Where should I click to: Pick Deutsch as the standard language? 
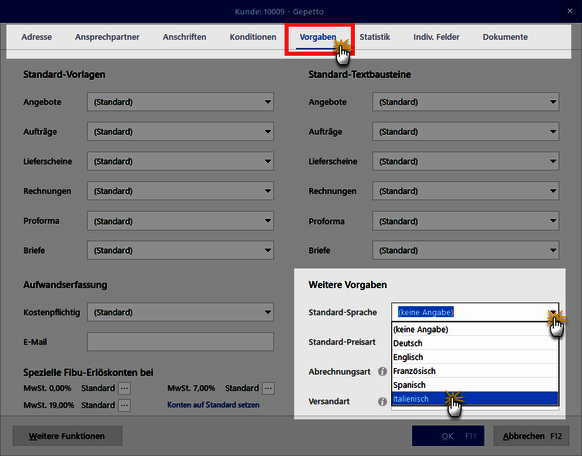475,343
